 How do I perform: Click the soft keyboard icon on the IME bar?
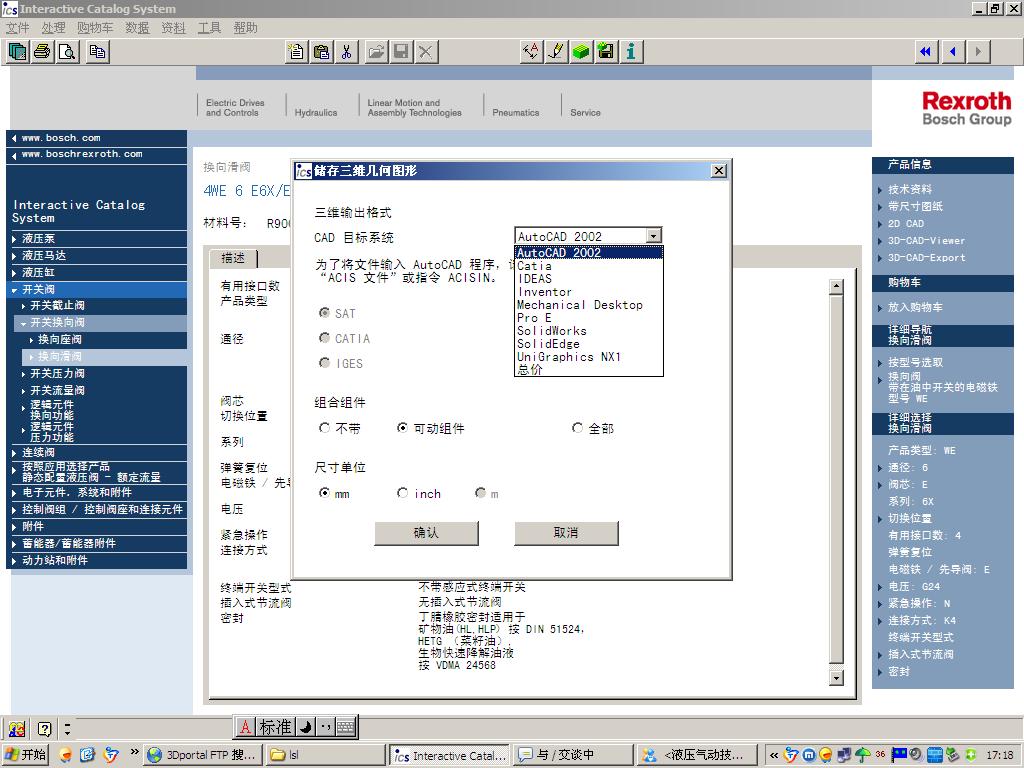tap(345, 726)
